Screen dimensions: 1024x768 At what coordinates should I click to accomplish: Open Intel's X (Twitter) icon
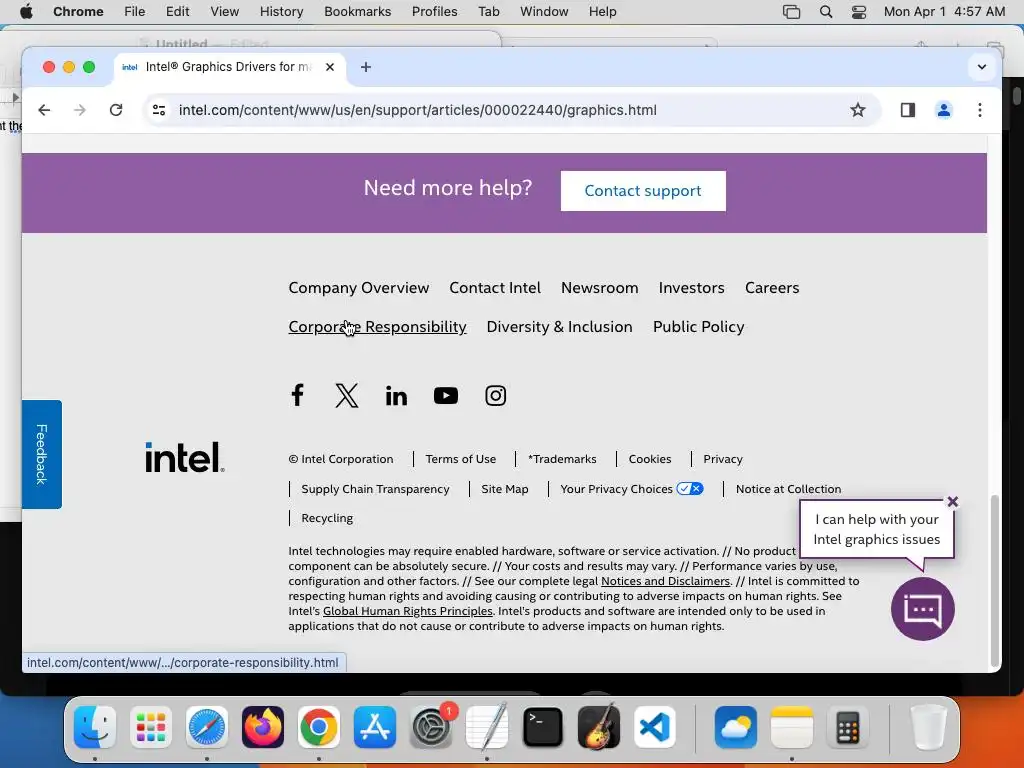point(347,395)
